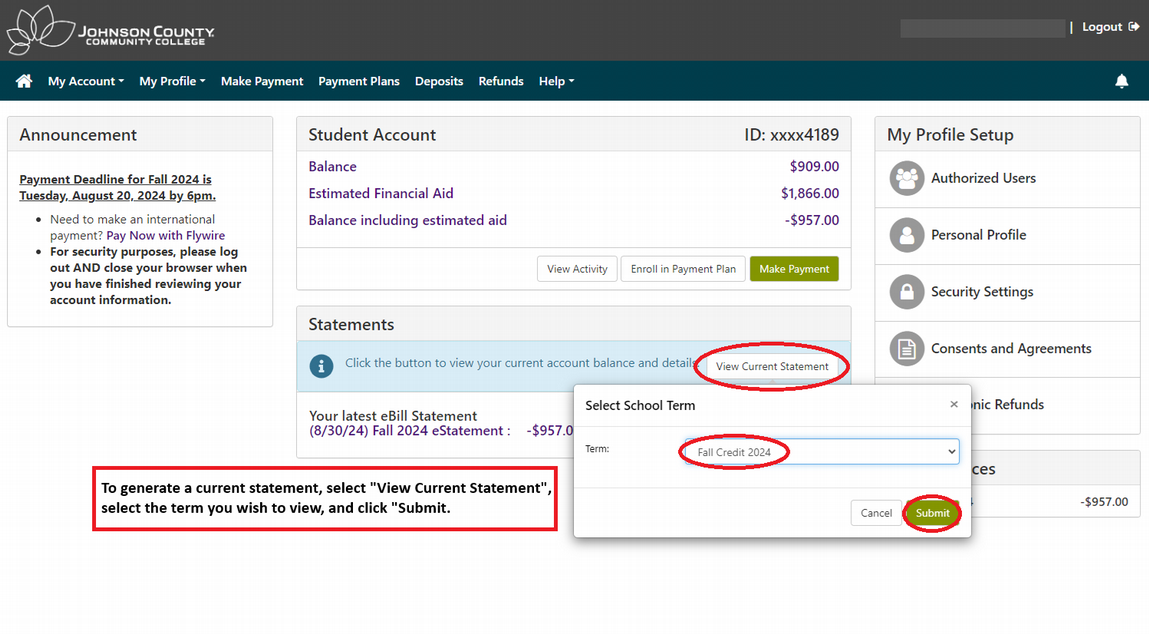The height and width of the screenshot is (634, 1149).
Task: Open the Term selection combo box
Action: pyautogui.click(x=818, y=451)
